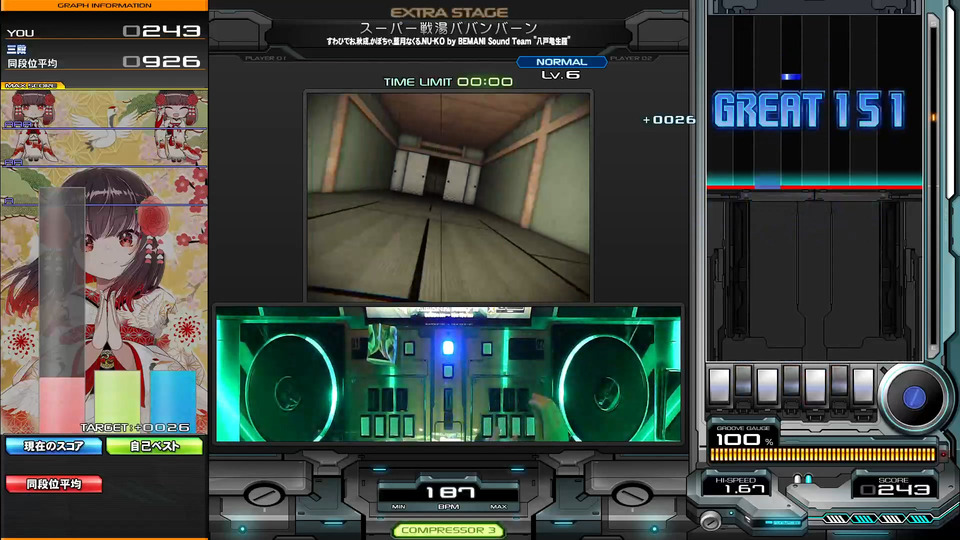Select the blue 現在のスコア legend button
This screenshot has width=960, height=540.
point(54,446)
